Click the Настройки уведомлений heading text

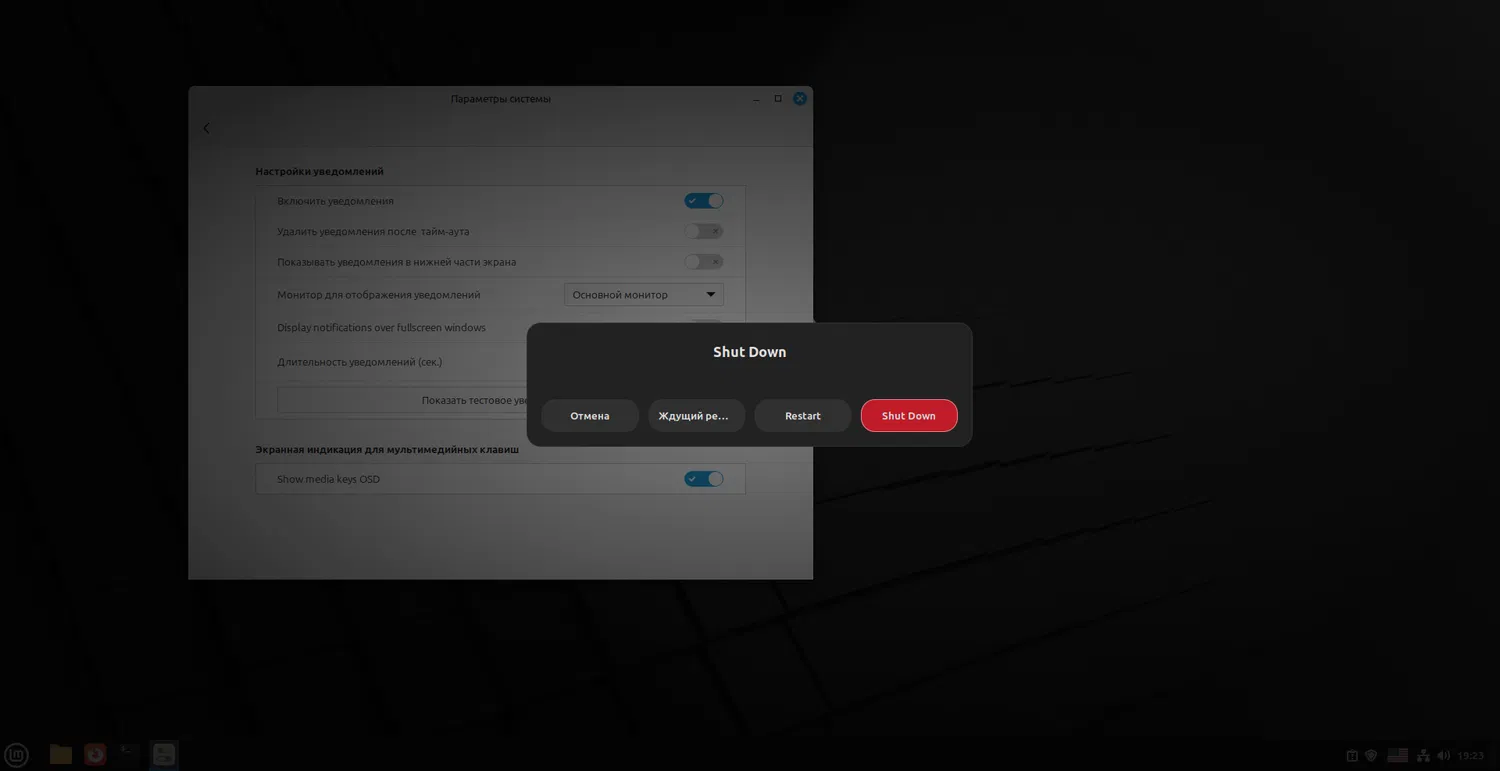320,172
